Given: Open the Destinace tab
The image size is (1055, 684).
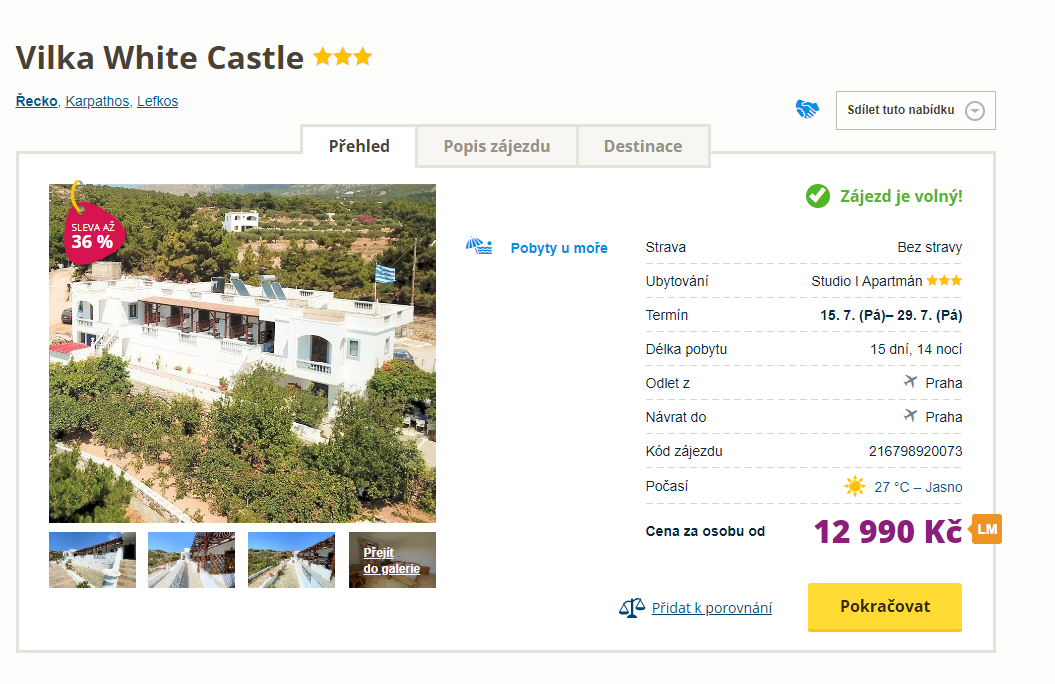Looking at the screenshot, I should click(643, 146).
